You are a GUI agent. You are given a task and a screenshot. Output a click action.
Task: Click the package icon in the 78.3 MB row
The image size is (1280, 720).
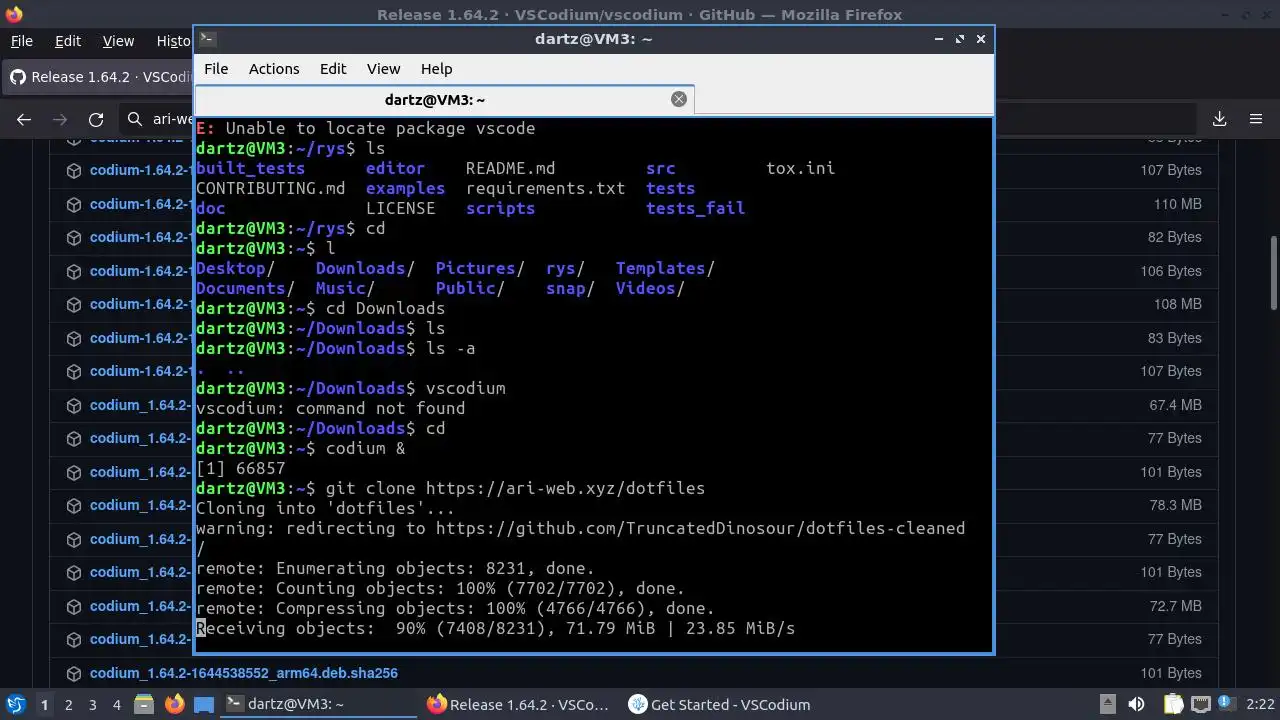[73, 505]
